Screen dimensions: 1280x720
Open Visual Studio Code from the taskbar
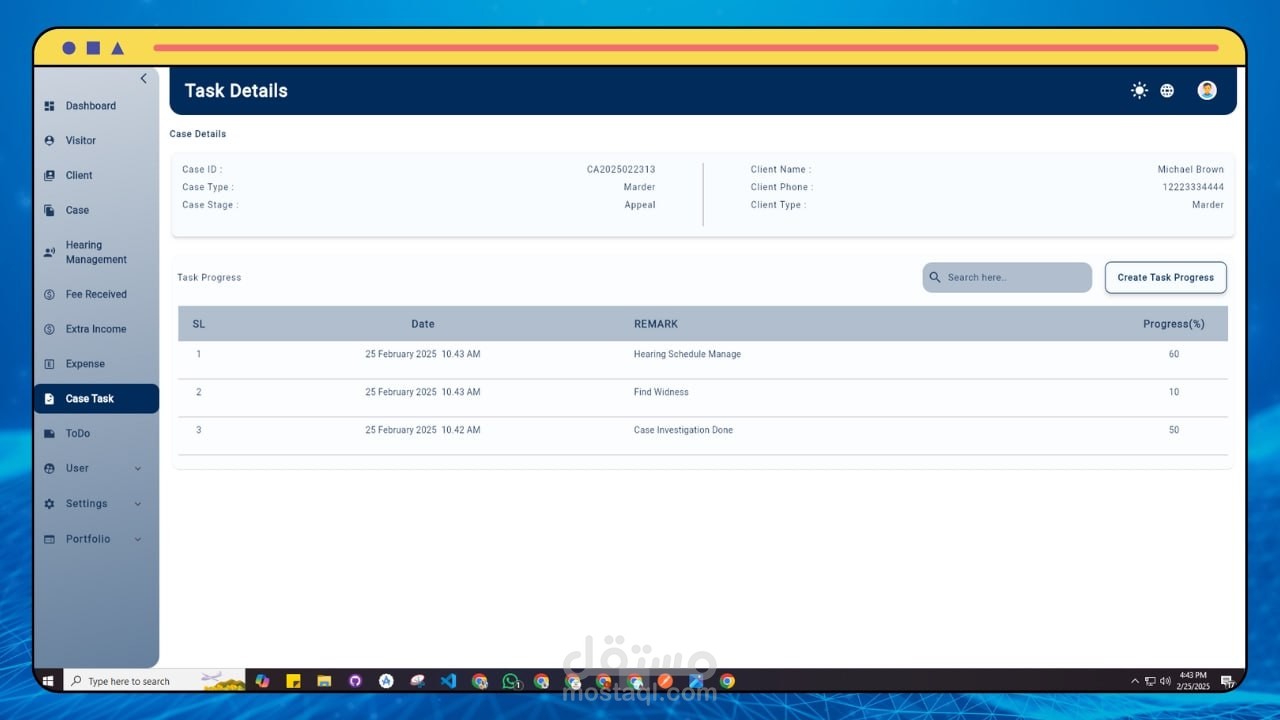tap(448, 681)
